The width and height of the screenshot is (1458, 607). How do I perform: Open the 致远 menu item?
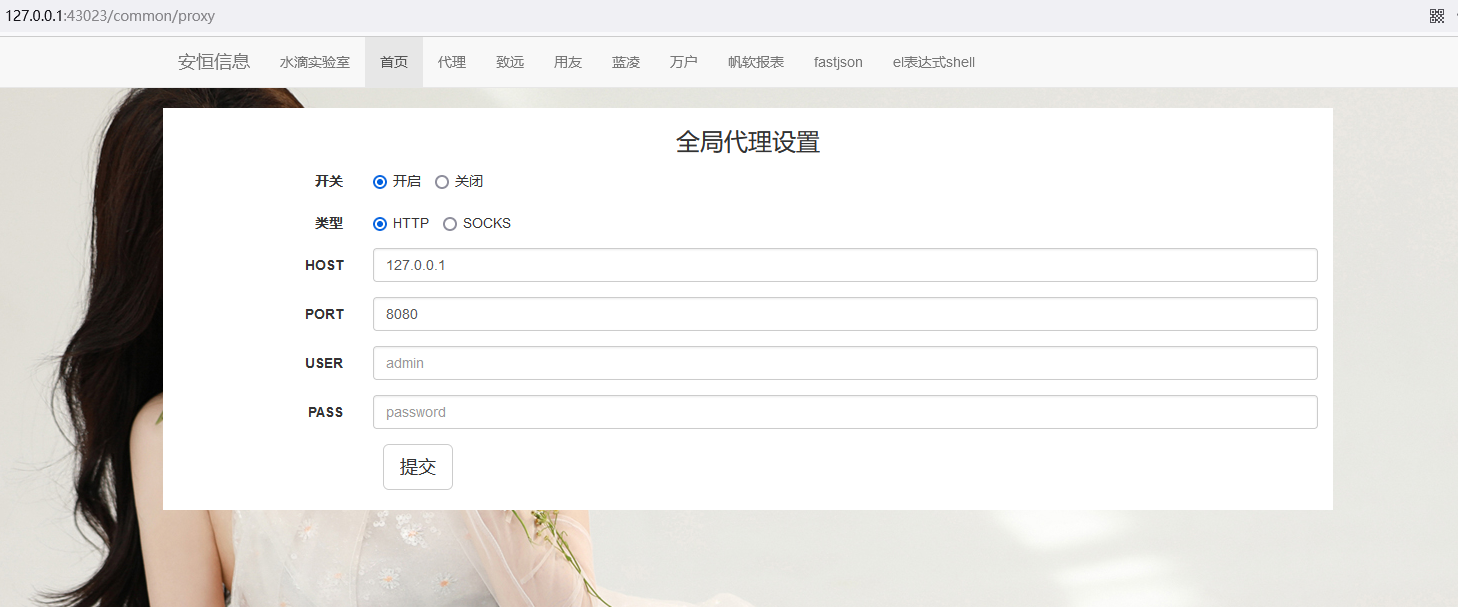[x=510, y=62]
